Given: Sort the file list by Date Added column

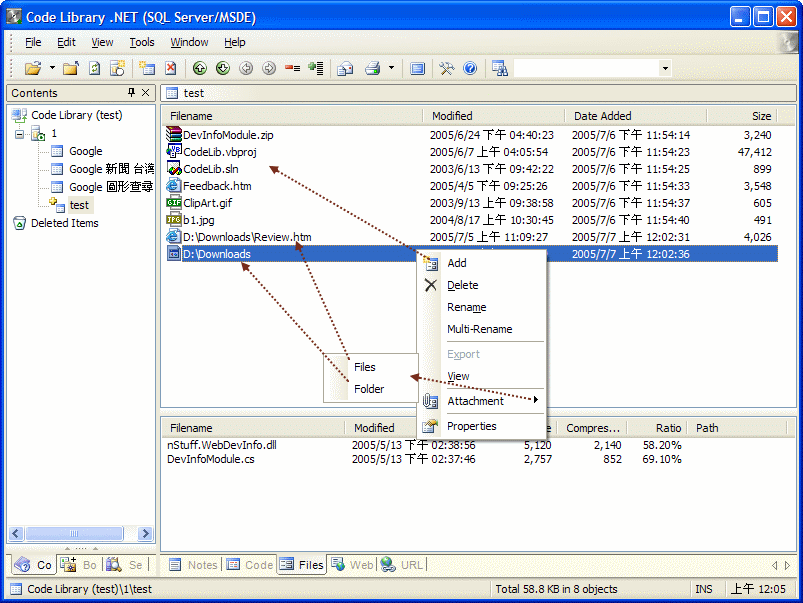Looking at the screenshot, I should pyautogui.click(x=636, y=116).
